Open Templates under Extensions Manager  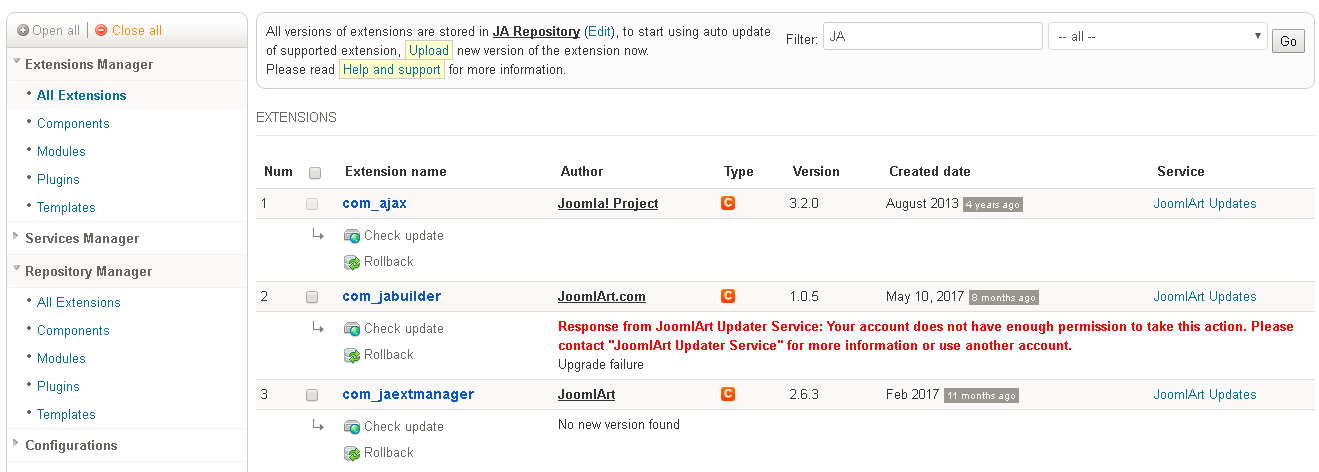click(66, 207)
